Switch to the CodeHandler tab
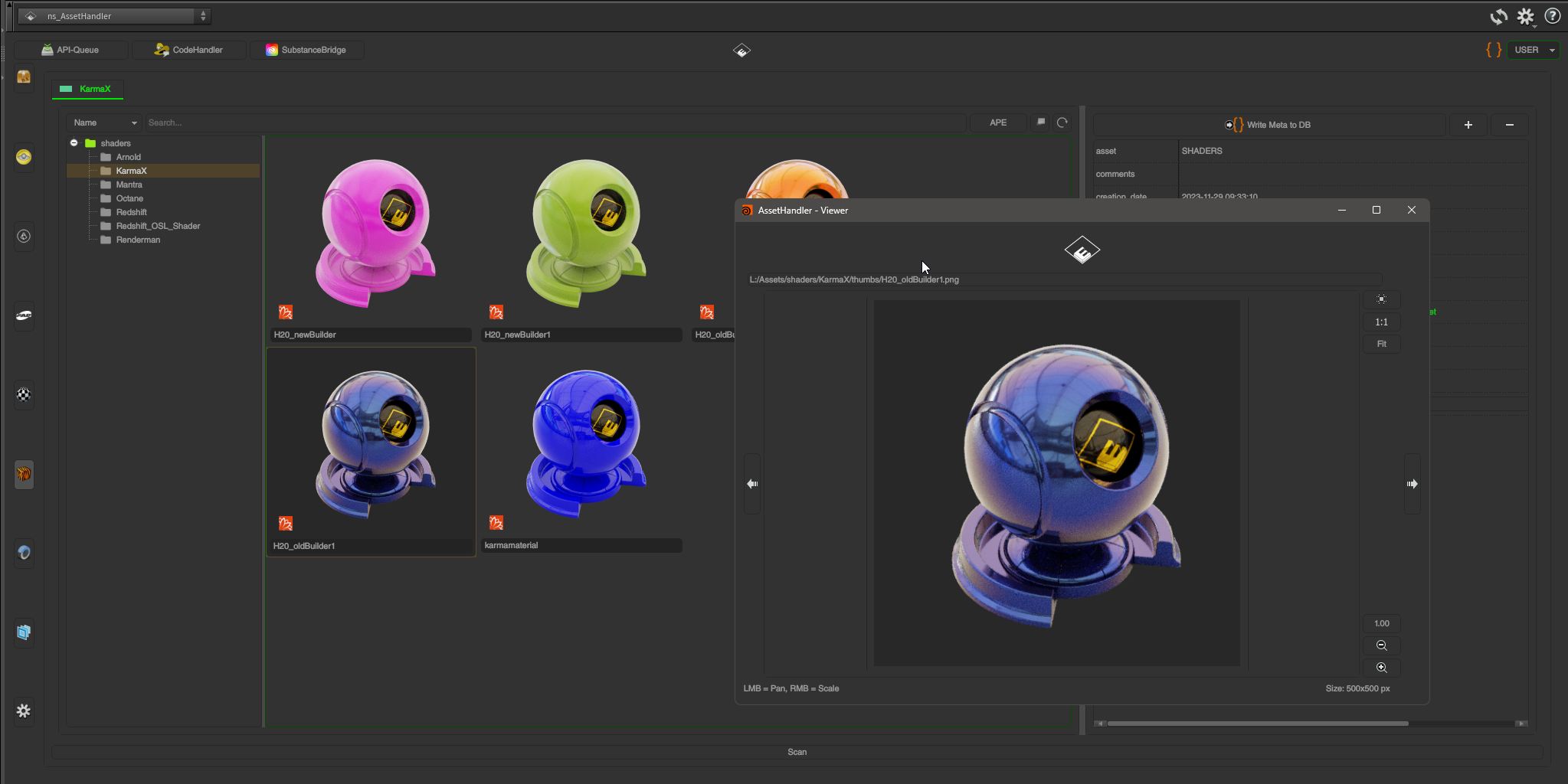1568x784 pixels. point(188,50)
